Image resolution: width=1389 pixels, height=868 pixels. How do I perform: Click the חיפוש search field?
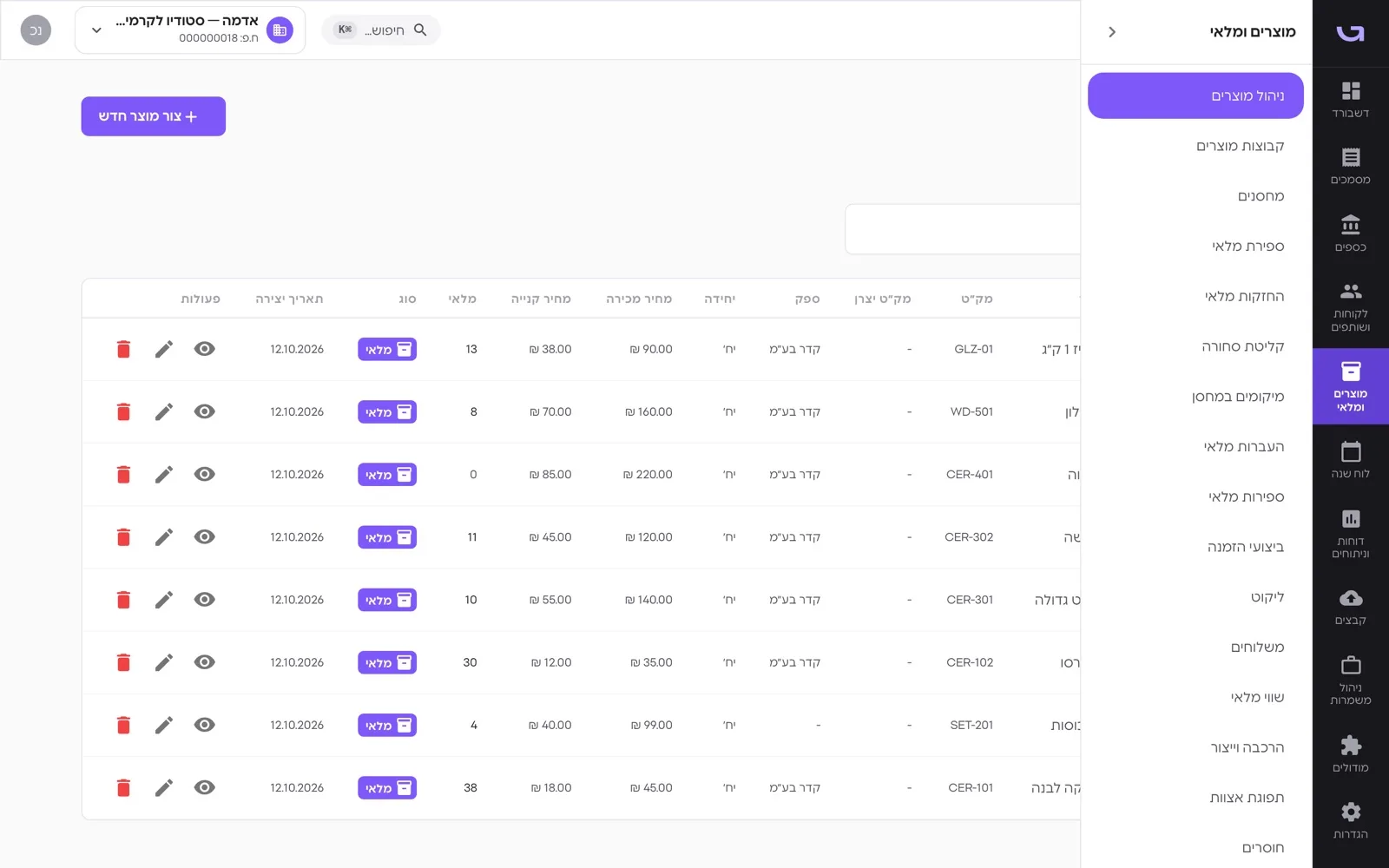pyautogui.click(x=381, y=30)
